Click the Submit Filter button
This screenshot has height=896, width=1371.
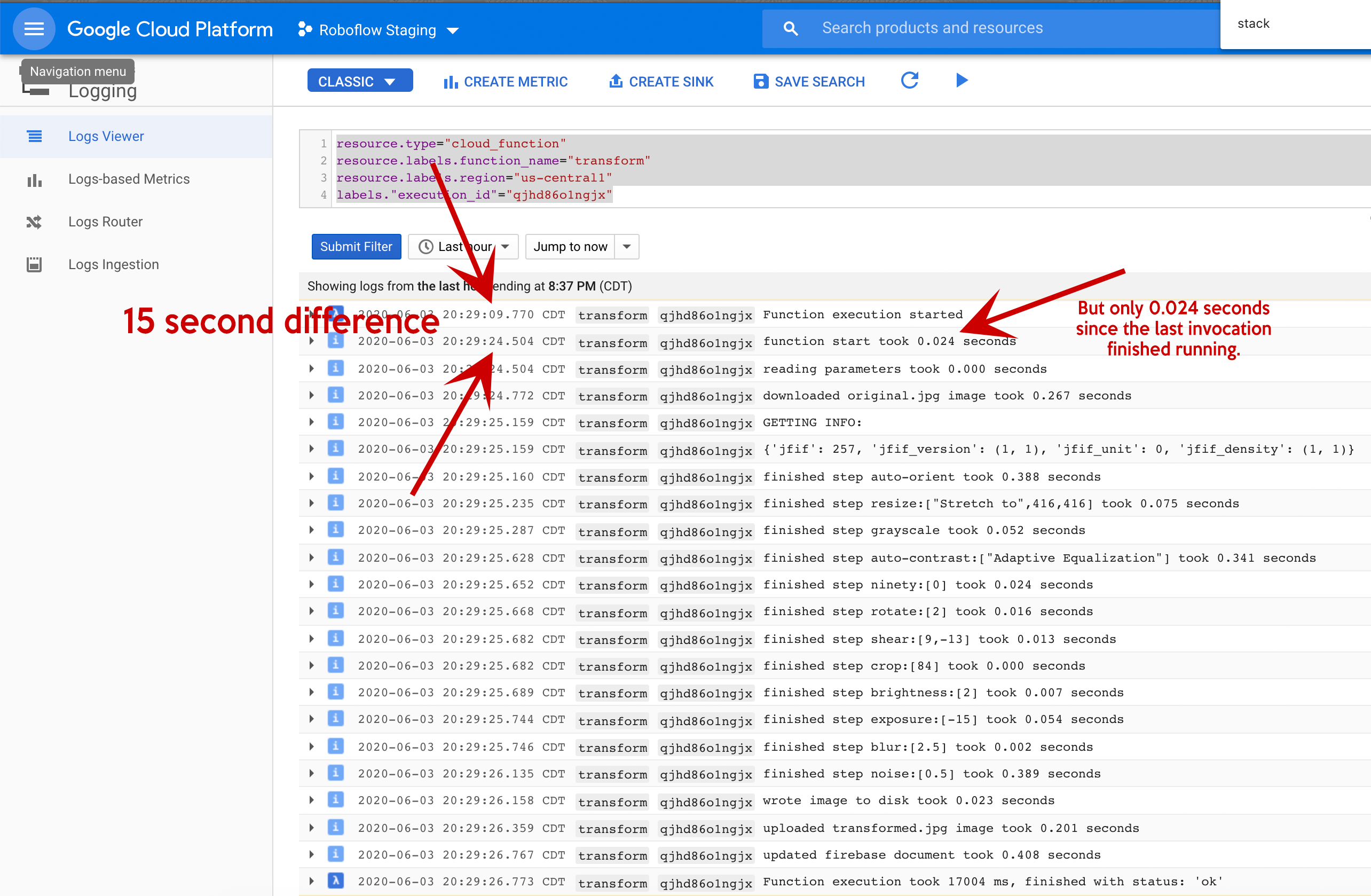pyautogui.click(x=356, y=247)
